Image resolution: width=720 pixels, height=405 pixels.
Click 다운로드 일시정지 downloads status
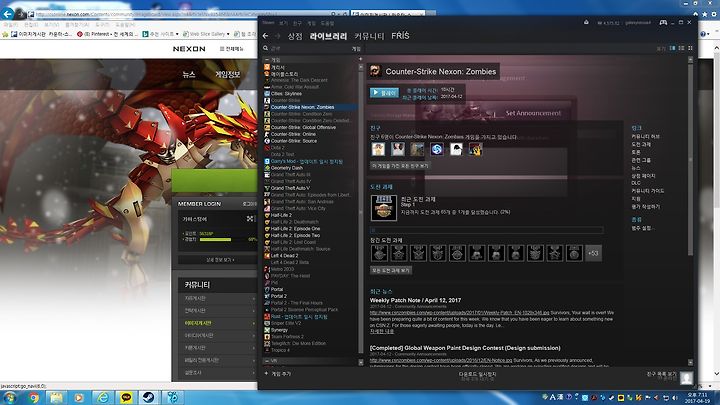[478, 375]
